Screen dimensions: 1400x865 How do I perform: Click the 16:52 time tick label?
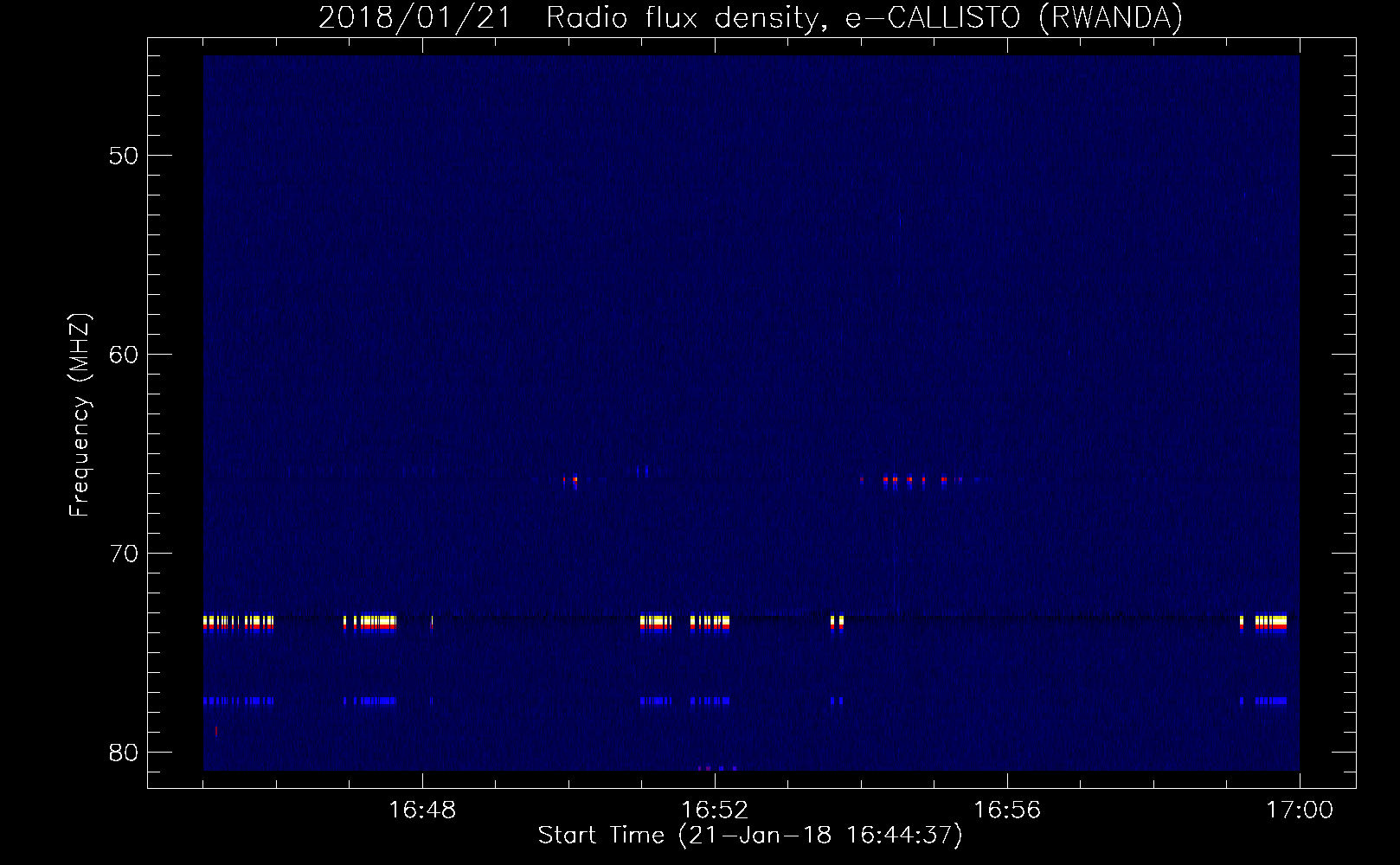tap(715, 811)
